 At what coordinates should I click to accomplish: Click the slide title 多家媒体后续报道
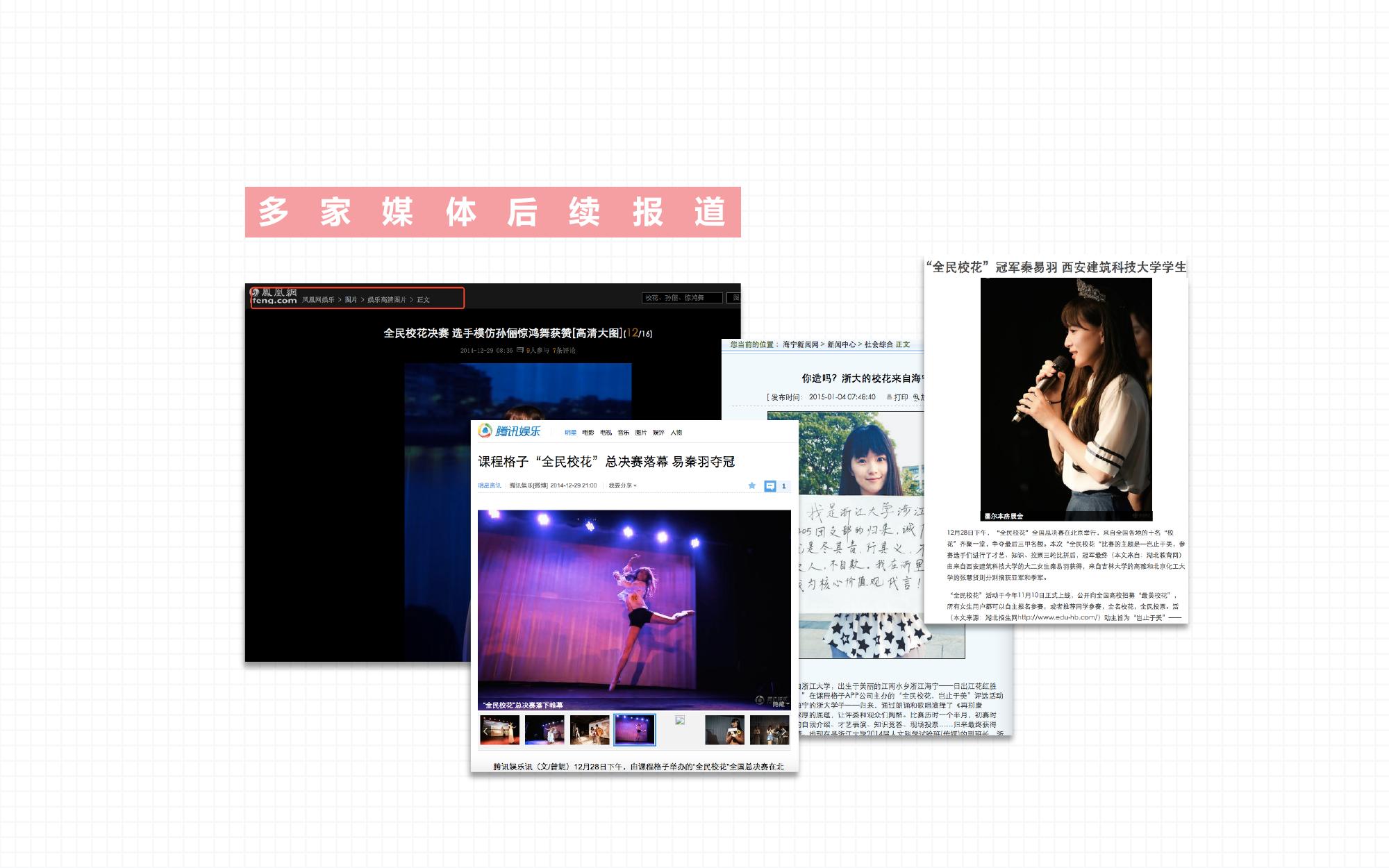[492, 212]
